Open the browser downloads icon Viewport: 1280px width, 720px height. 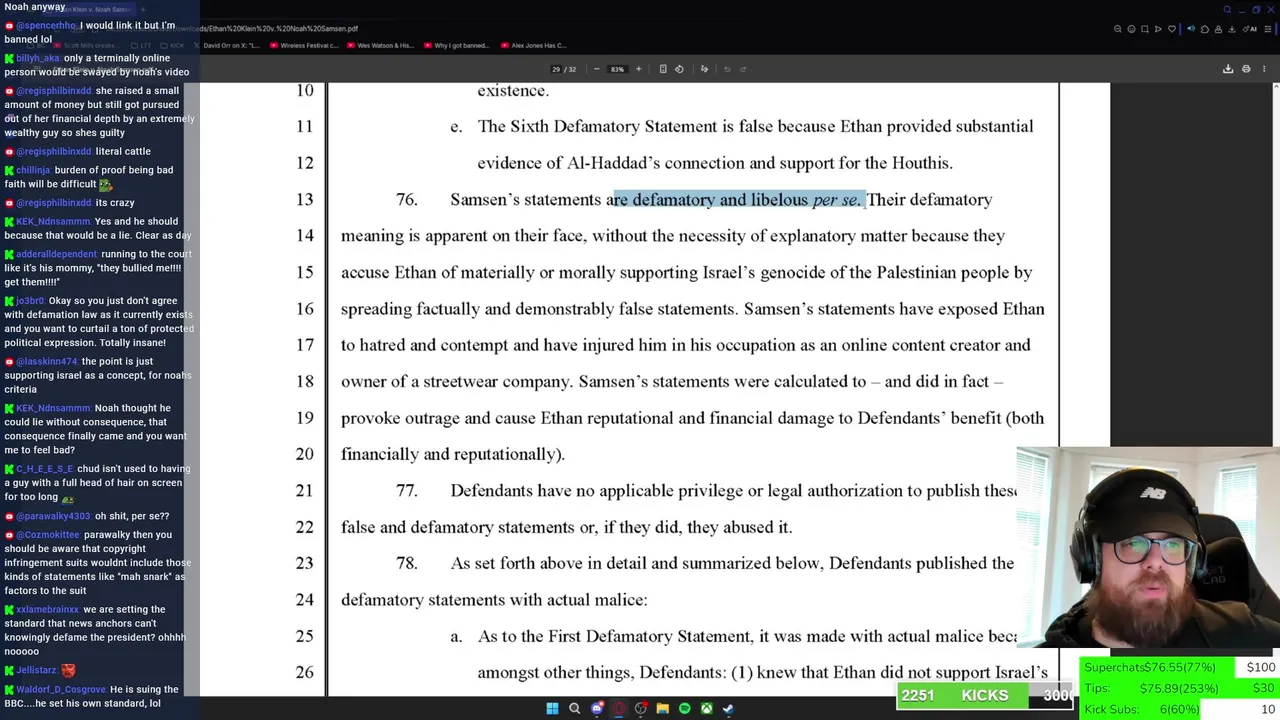point(1232,29)
